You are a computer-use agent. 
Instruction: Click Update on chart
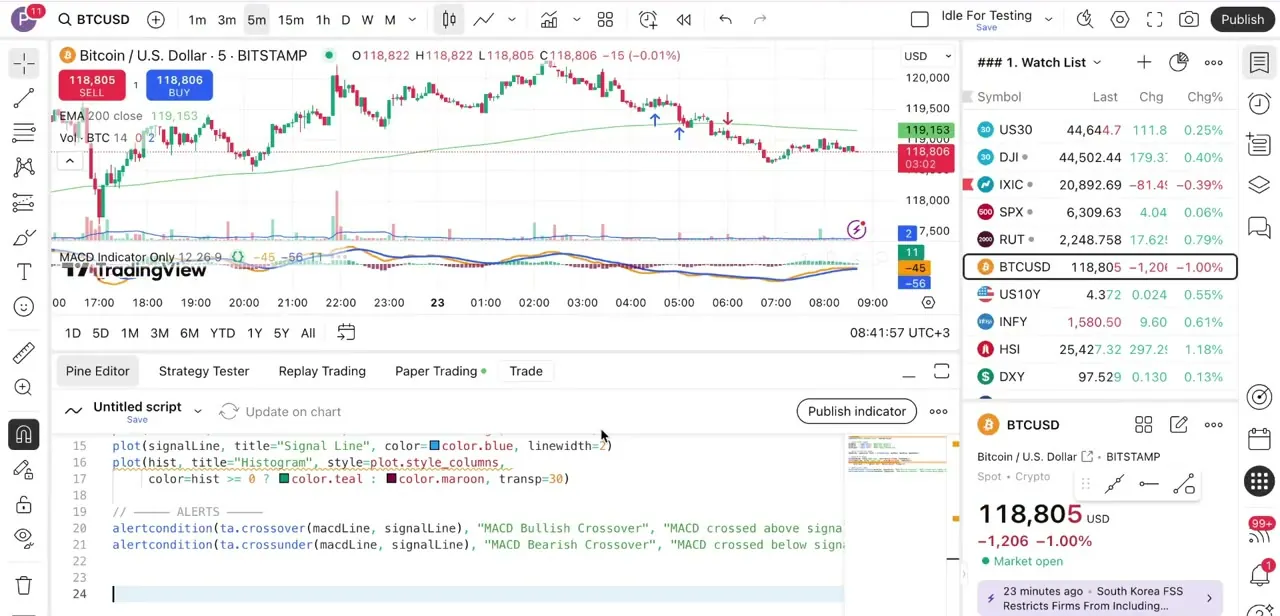point(280,412)
